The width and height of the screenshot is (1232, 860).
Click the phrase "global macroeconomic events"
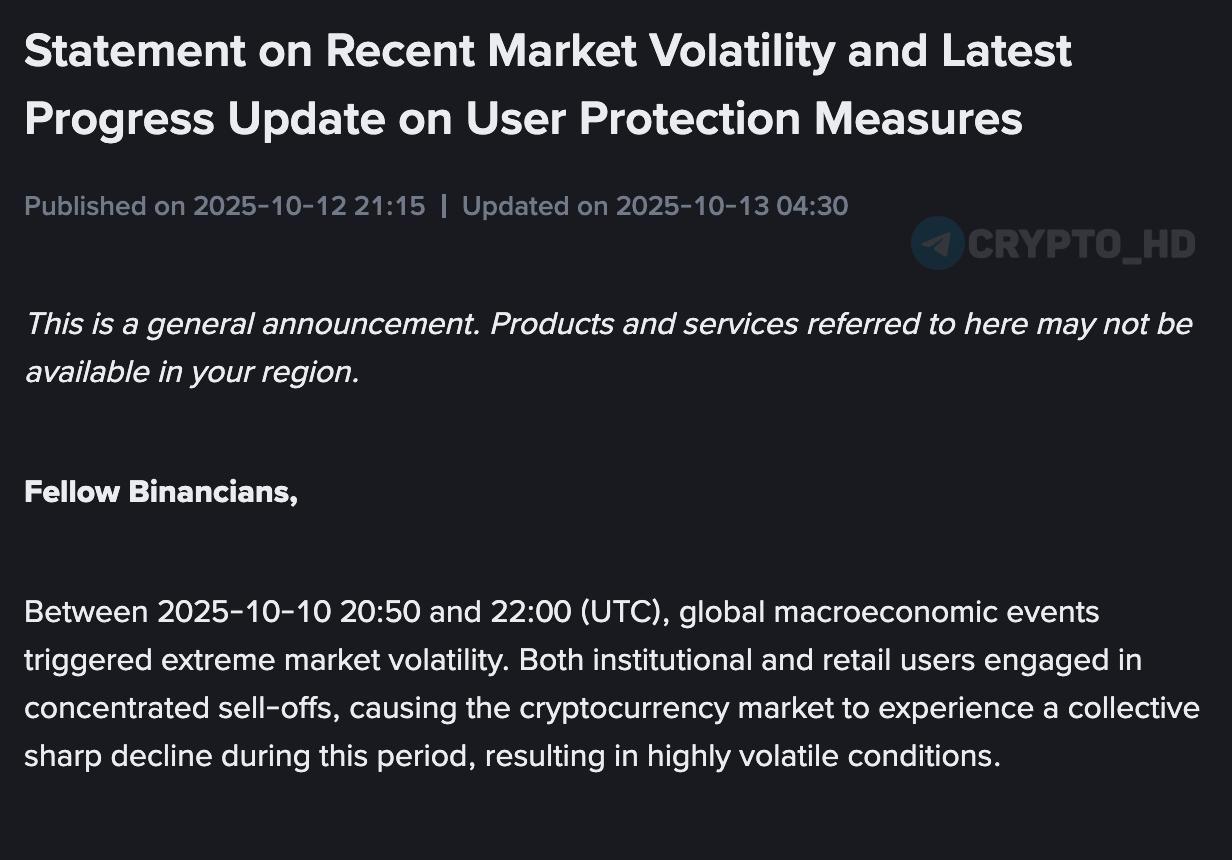click(x=889, y=612)
